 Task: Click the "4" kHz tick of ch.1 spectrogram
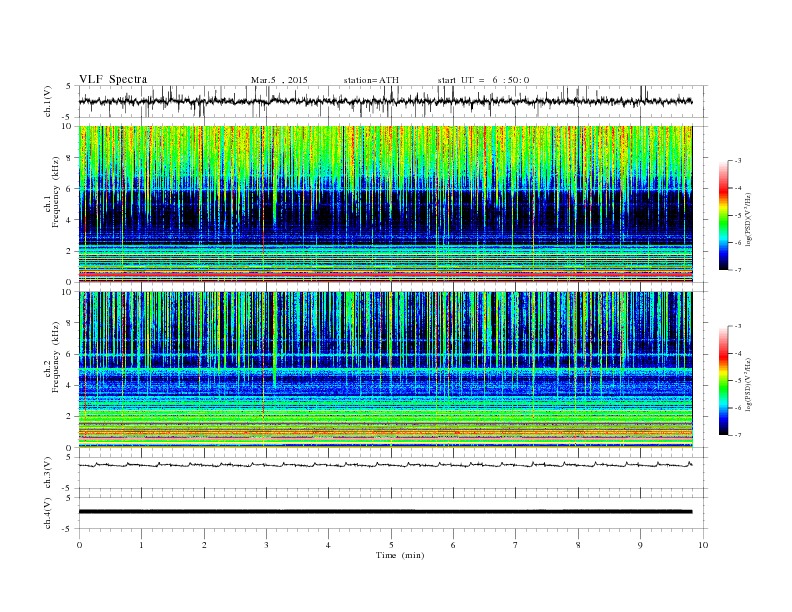pyautogui.click(x=69, y=220)
